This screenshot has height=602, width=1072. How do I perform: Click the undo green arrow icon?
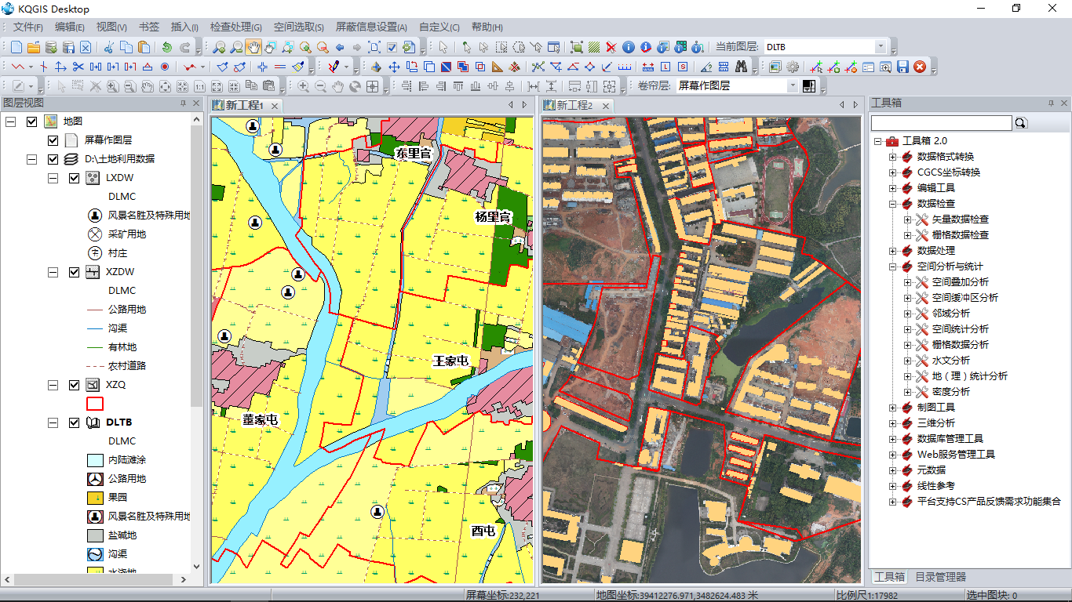(167, 47)
